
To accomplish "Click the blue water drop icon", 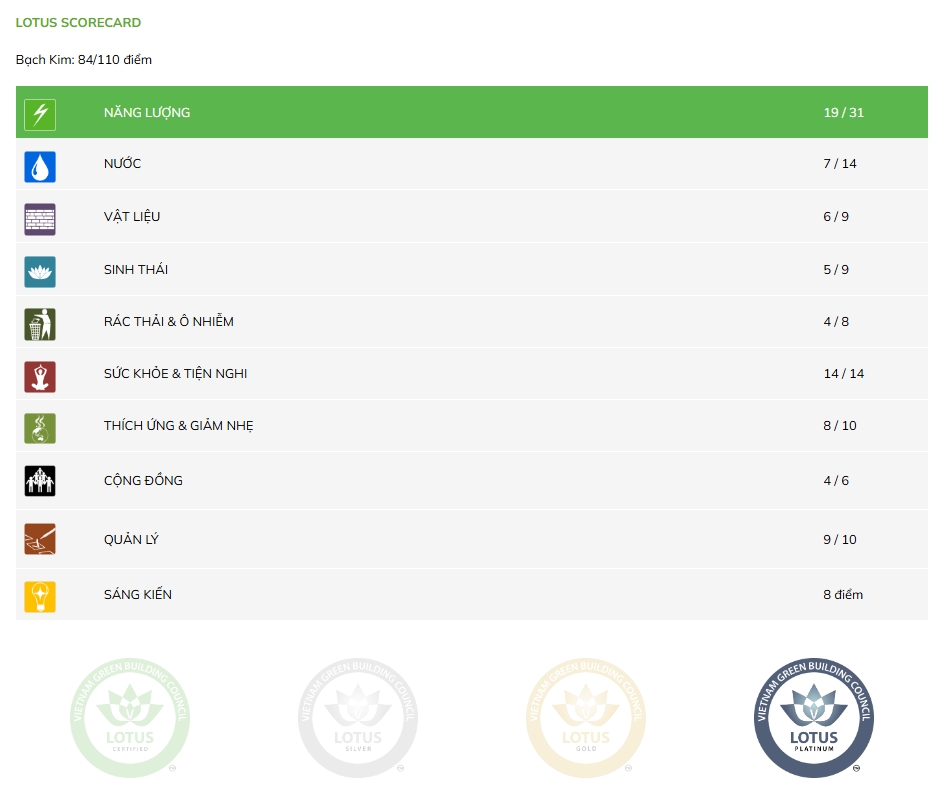I will tap(40, 166).
